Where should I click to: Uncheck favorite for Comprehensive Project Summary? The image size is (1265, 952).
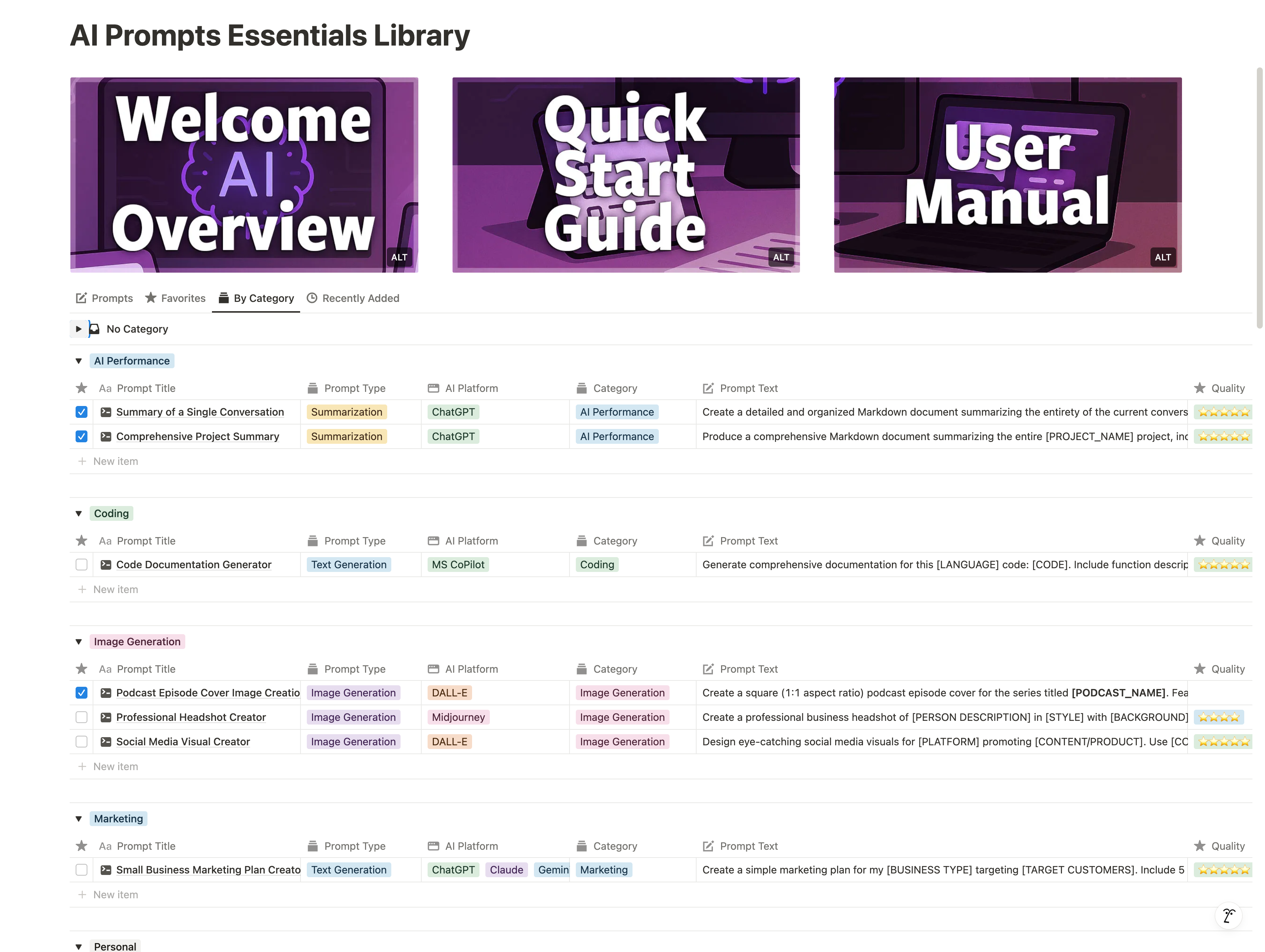tap(82, 436)
